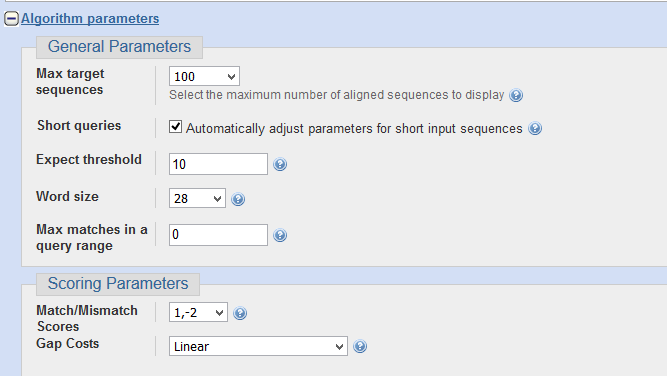Viewport: 667px width, 376px height.
Task: Click help icon beside Expect threshold field
Action: [280, 164]
